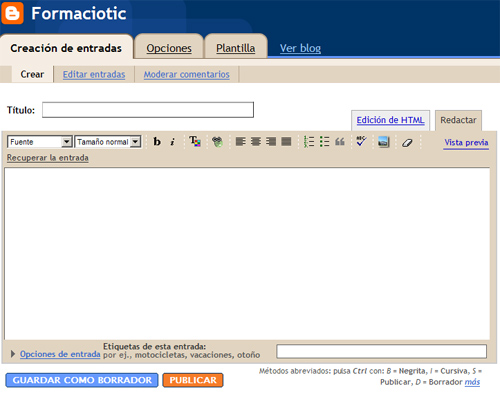Open the Ver blog link
Viewport: 500px width, 395px height.
click(x=300, y=48)
